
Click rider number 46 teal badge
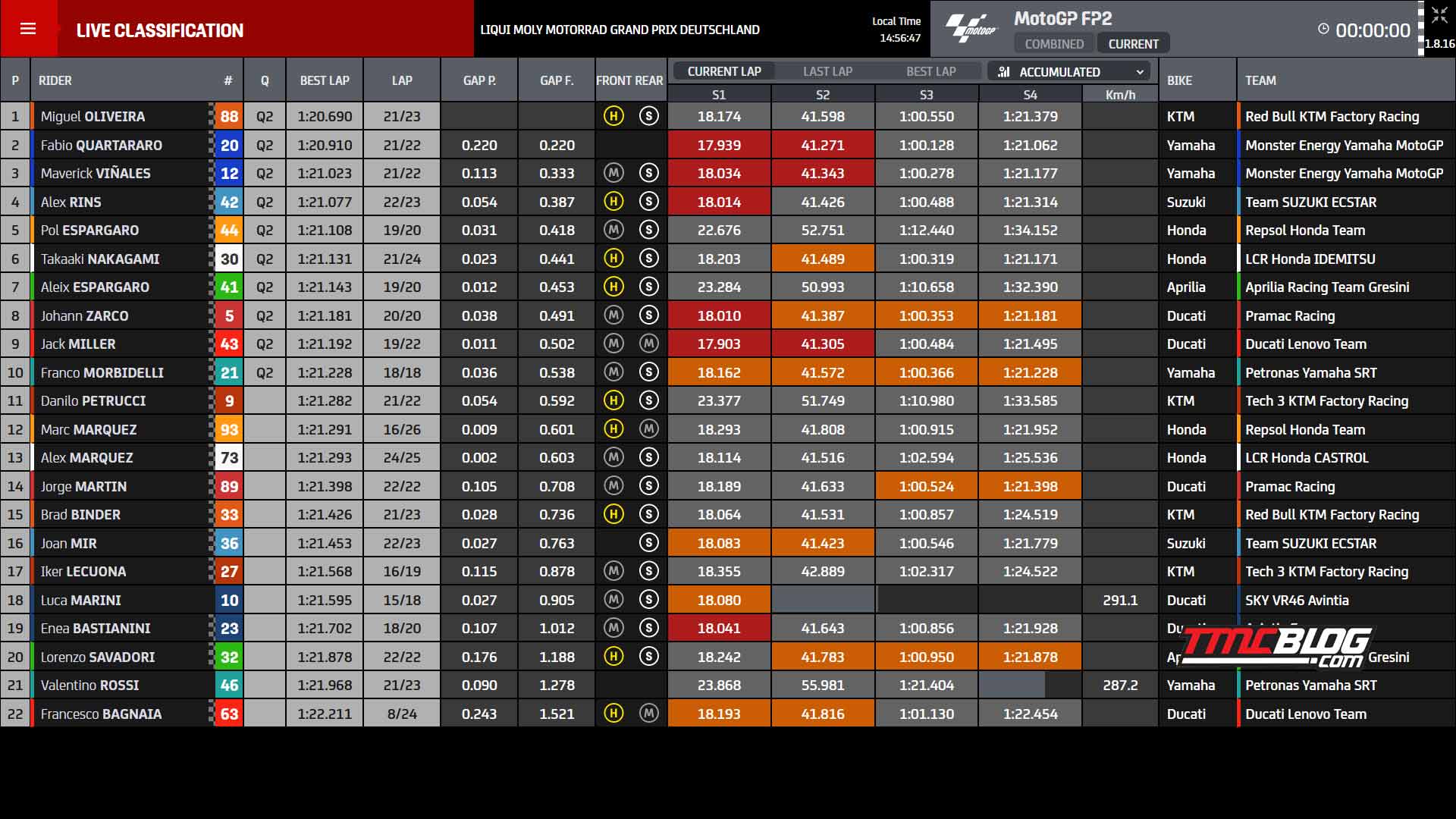tap(229, 686)
